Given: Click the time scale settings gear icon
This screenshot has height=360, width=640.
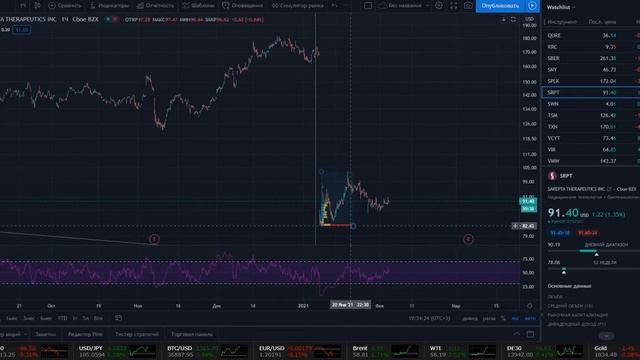Looking at the screenshot, I should (x=529, y=306).
